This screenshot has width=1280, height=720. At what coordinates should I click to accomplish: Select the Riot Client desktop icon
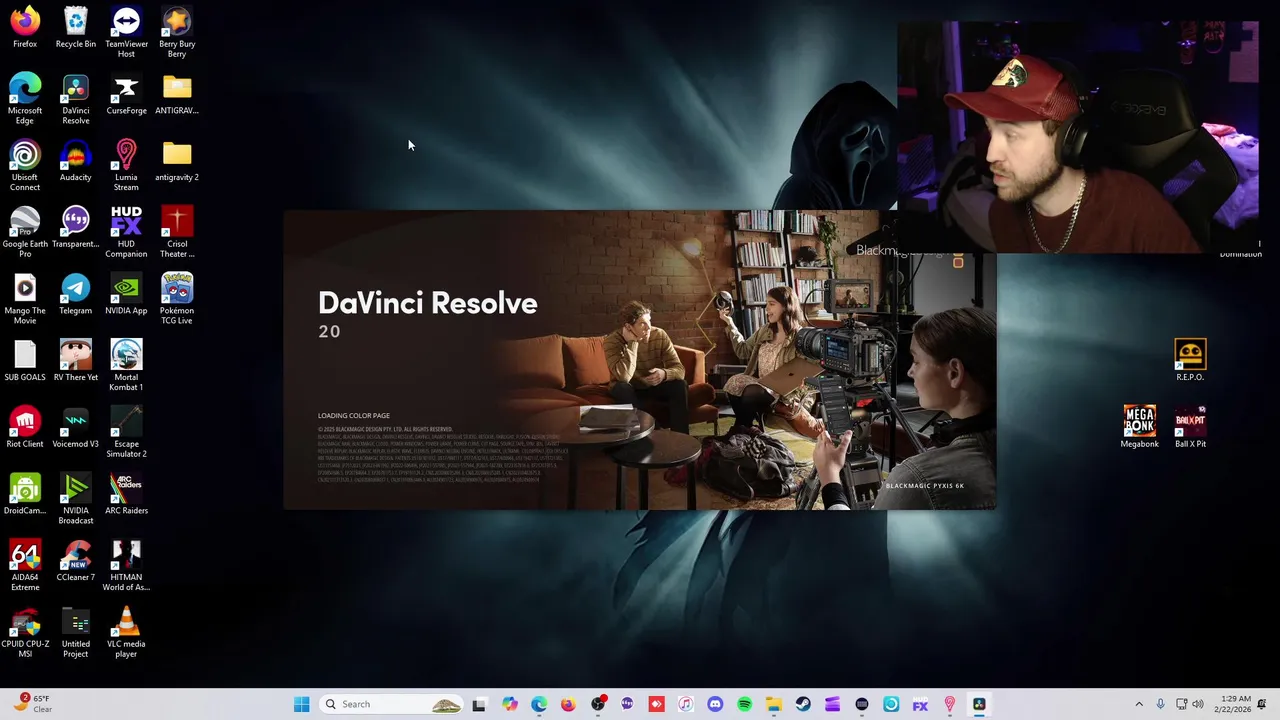point(25,428)
